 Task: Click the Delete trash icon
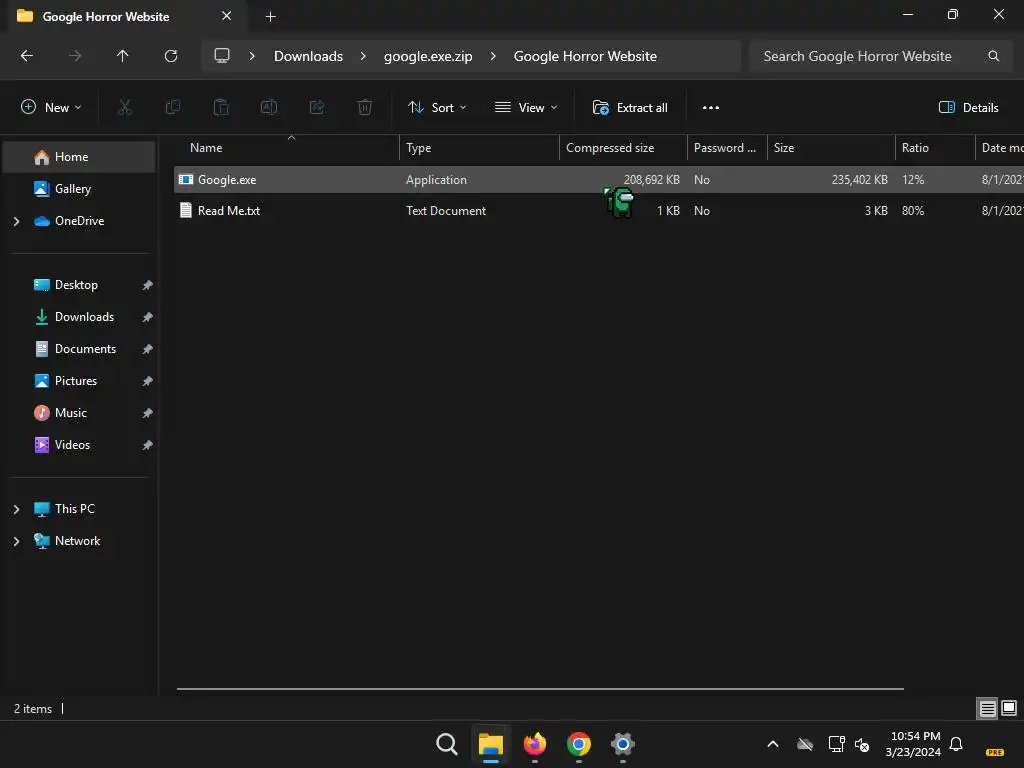click(x=365, y=107)
